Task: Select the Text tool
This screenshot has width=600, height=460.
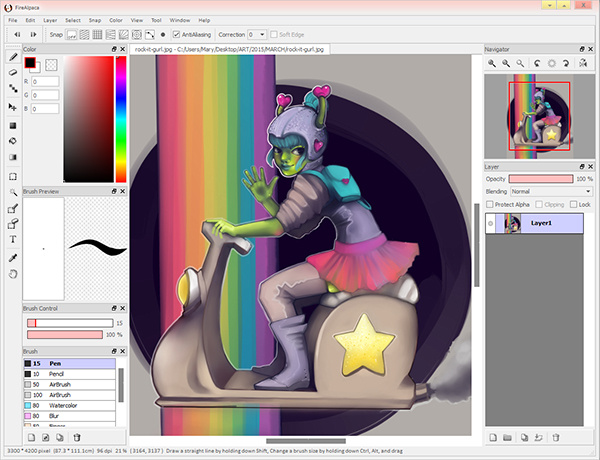Action: (13, 240)
